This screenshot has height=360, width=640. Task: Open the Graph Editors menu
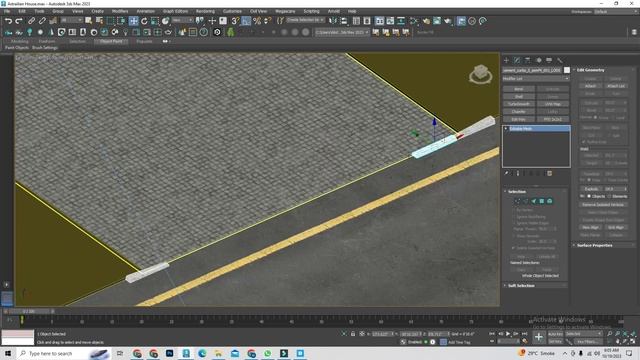(176, 11)
